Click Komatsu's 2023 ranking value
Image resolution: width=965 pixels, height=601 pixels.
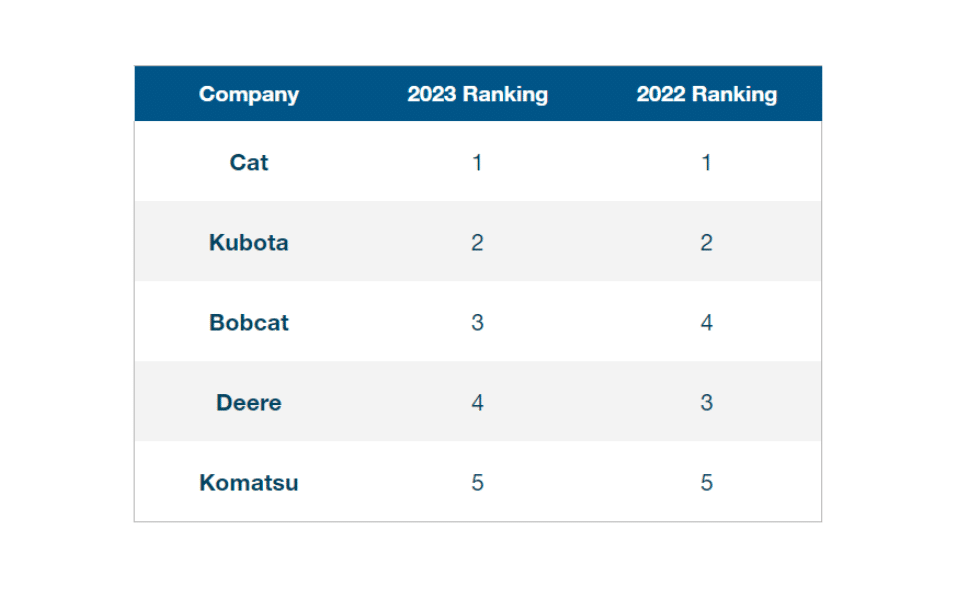click(x=477, y=482)
